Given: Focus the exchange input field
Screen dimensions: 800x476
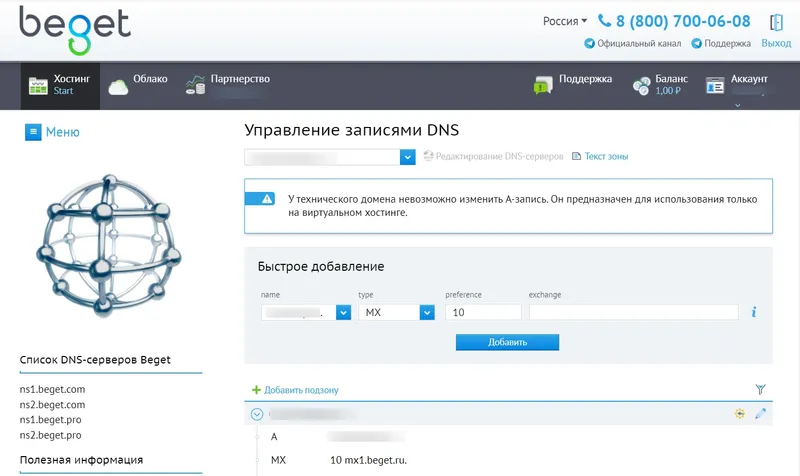Looking at the screenshot, I should pos(634,312).
